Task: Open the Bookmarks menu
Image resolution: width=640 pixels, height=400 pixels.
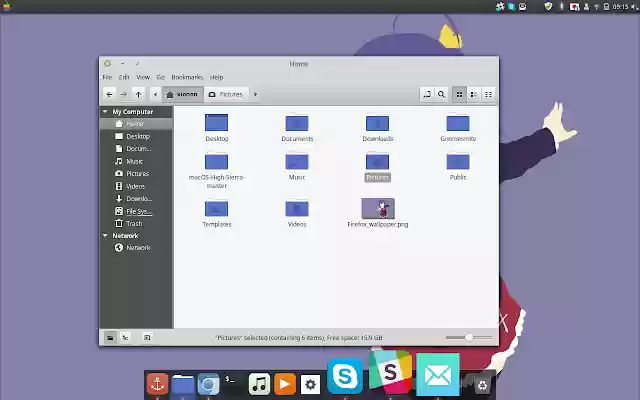Action: click(x=186, y=77)
